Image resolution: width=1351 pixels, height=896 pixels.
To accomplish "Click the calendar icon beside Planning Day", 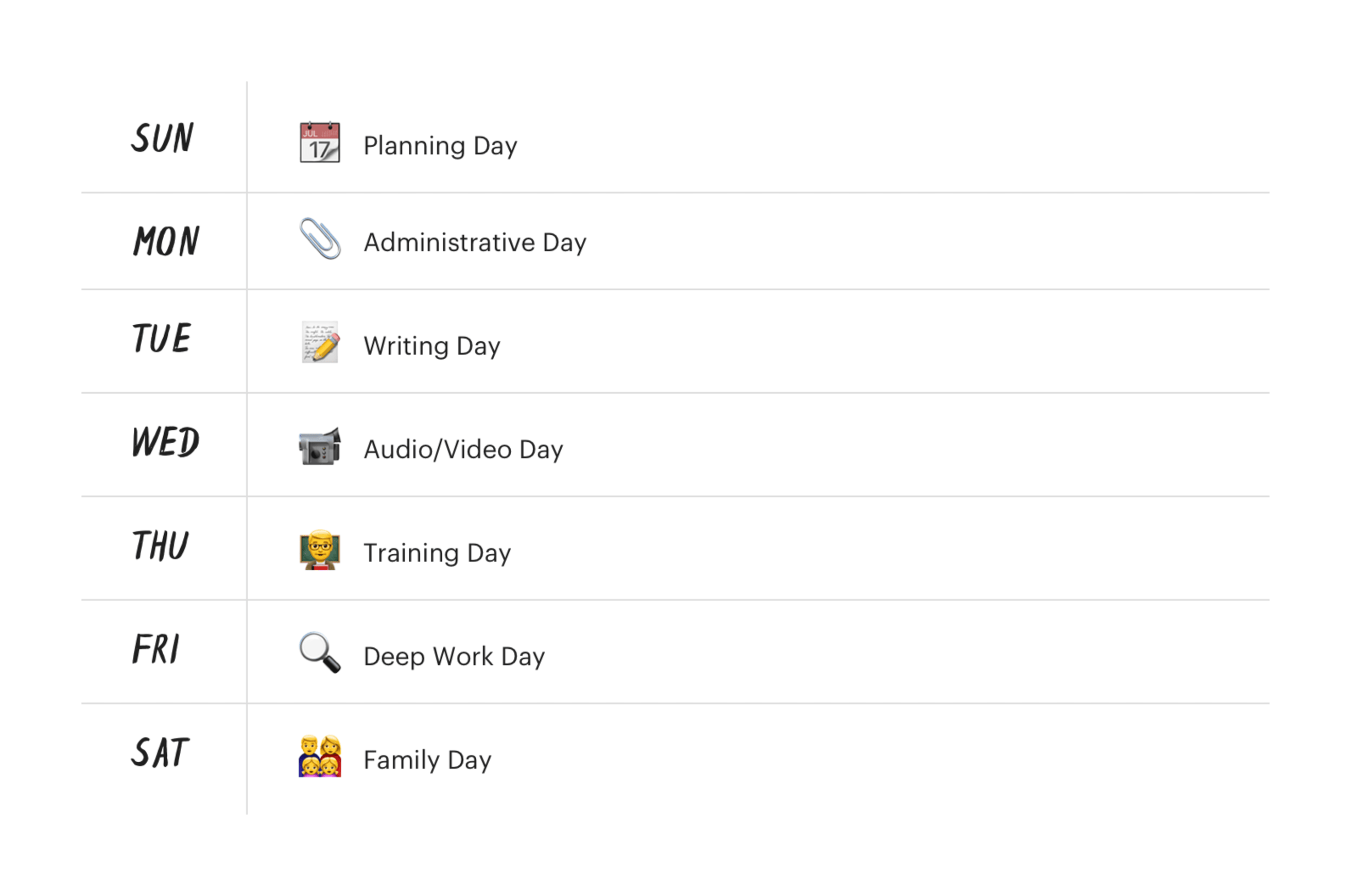I will [320, 142].
